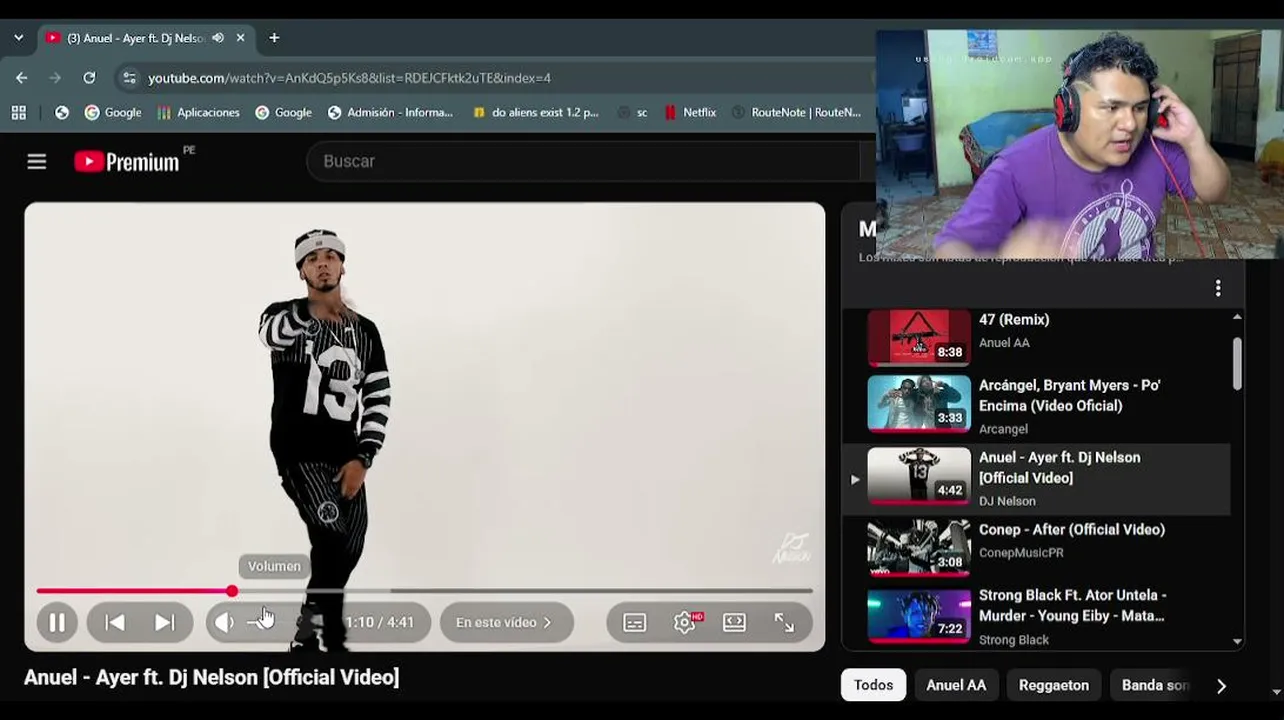Open the Arcángel "Po' Encima" thumbnail

point(919,404)
